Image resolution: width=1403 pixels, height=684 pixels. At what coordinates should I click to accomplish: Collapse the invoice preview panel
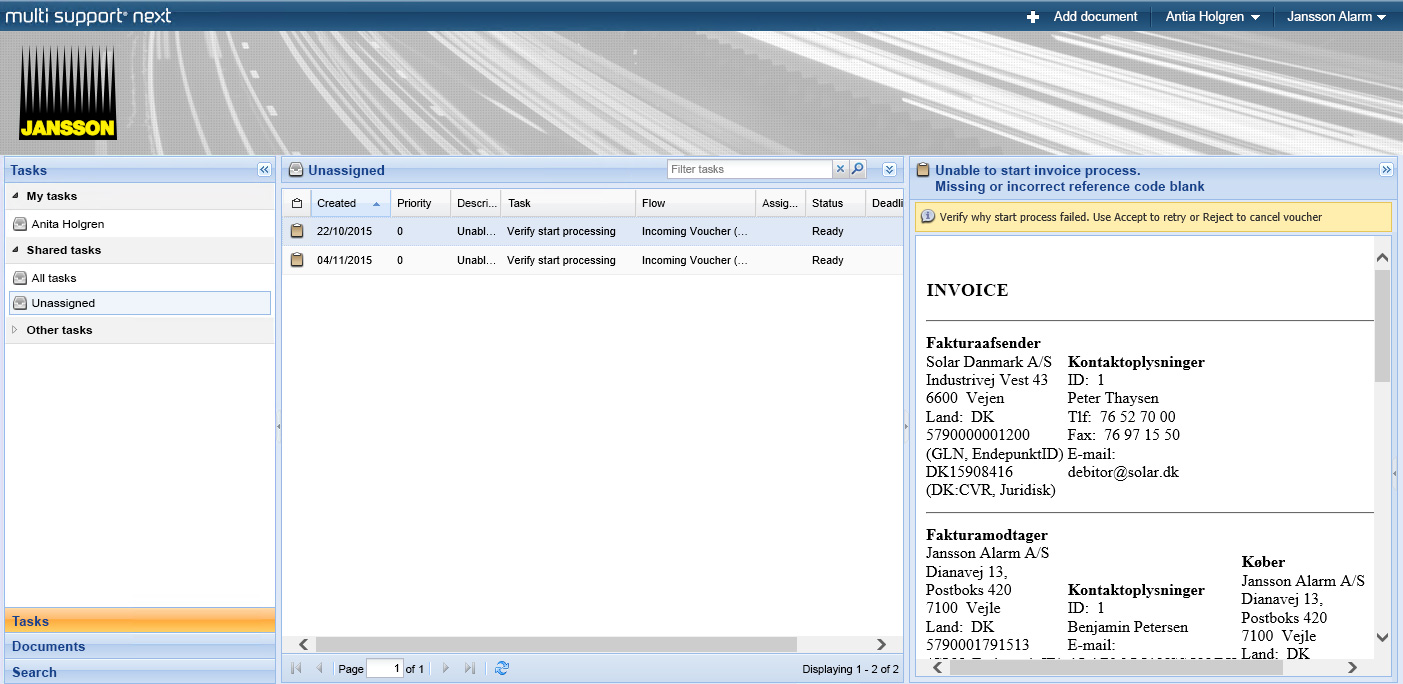point(1386,170)
